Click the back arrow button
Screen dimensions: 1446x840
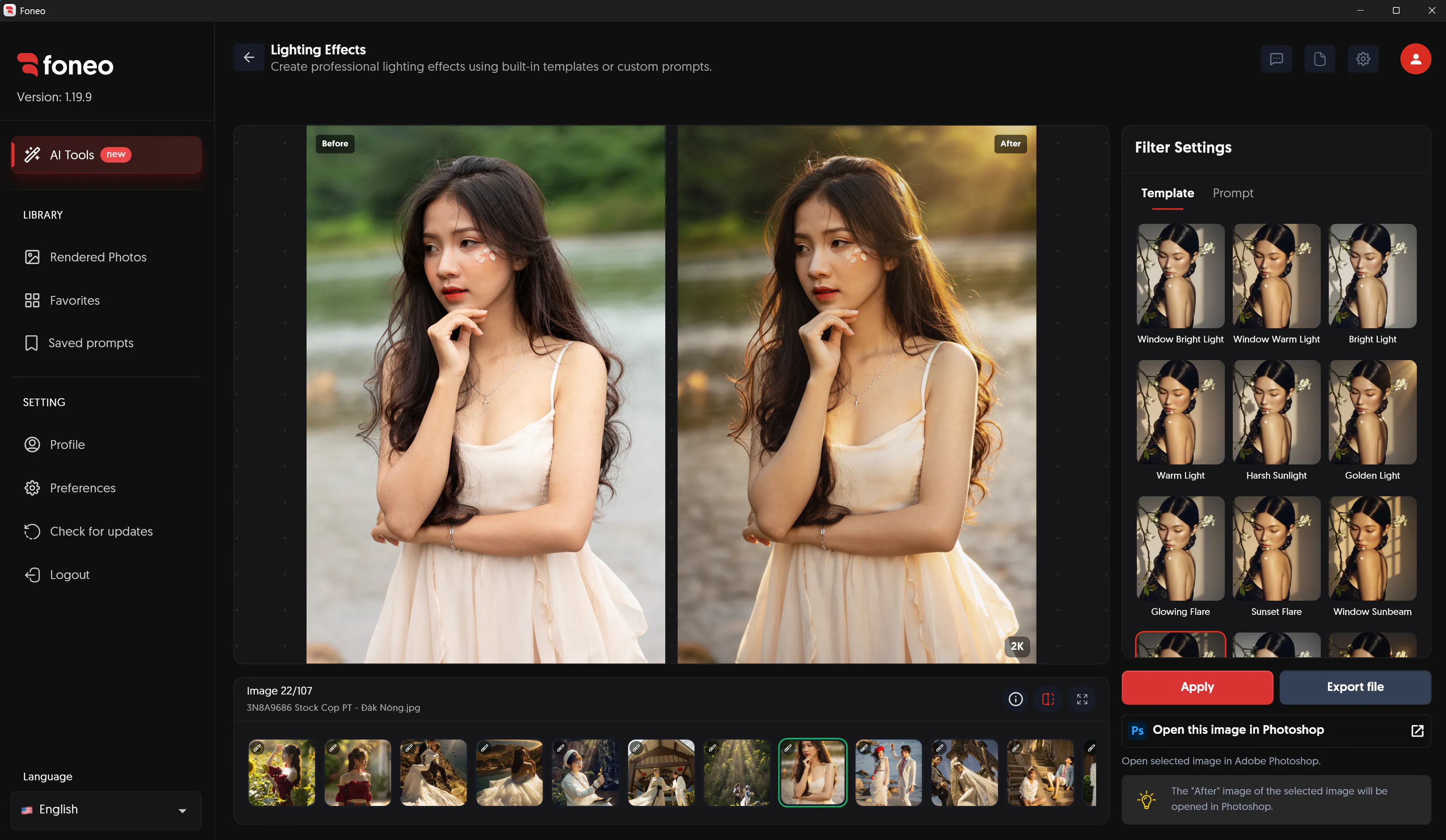point(249,58)
